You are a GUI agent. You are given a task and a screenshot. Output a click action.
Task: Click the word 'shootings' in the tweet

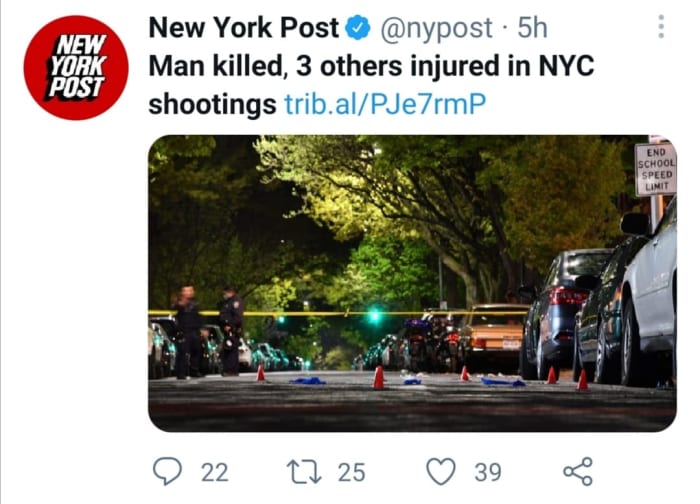pos(212,104)
